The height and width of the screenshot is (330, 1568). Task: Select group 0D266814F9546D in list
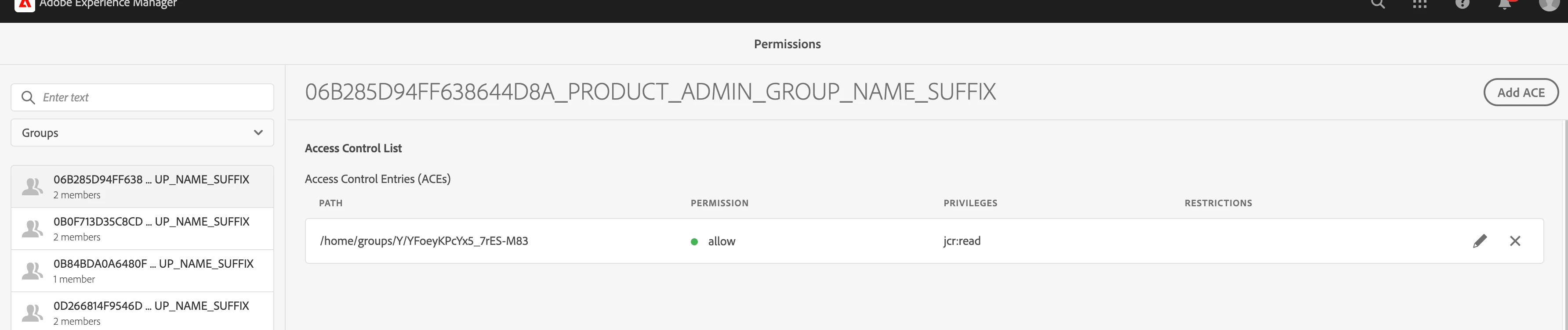tap(151, 312)
